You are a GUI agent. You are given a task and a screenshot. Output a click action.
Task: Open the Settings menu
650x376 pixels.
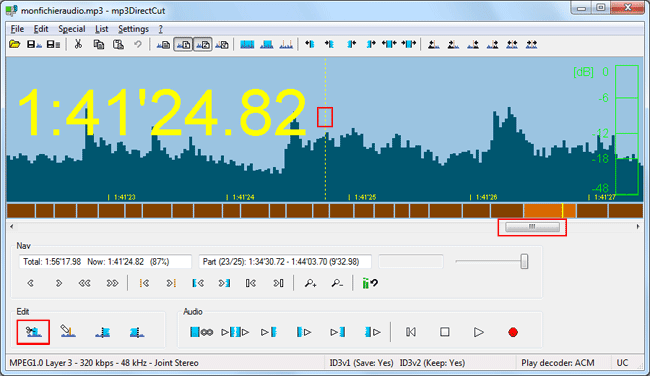133,29
